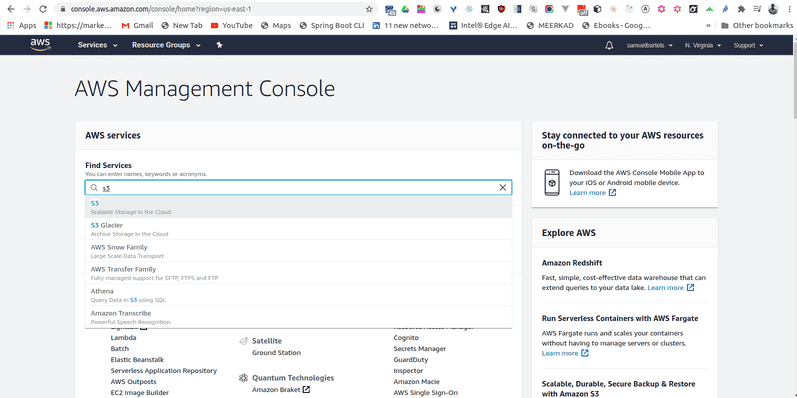Click the lock icon in the address bar
Image resolution: width=797 pixels, height=398 pixels.
tap(63, 9)
